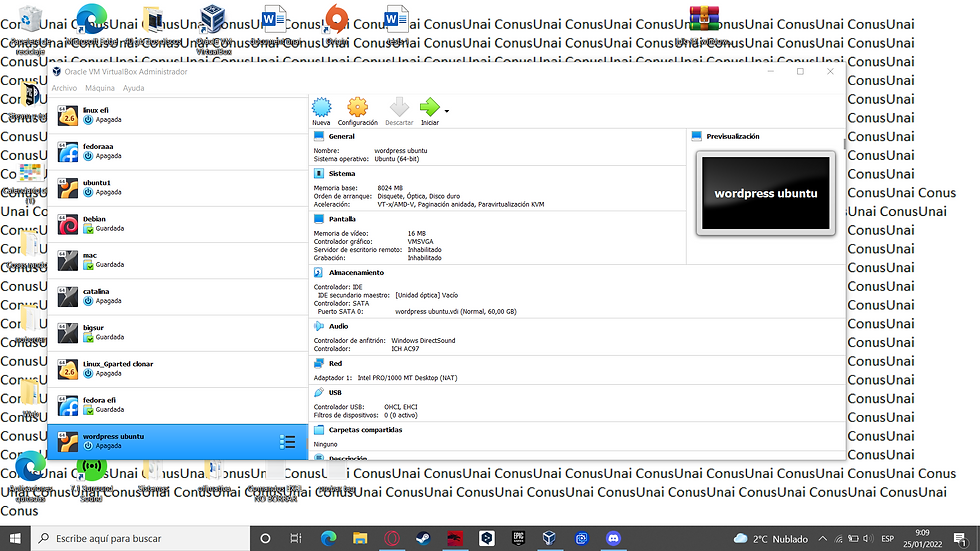Screen dimensions: 980x551
Task: Open Discord from taskbar
Action: (613, 539)
